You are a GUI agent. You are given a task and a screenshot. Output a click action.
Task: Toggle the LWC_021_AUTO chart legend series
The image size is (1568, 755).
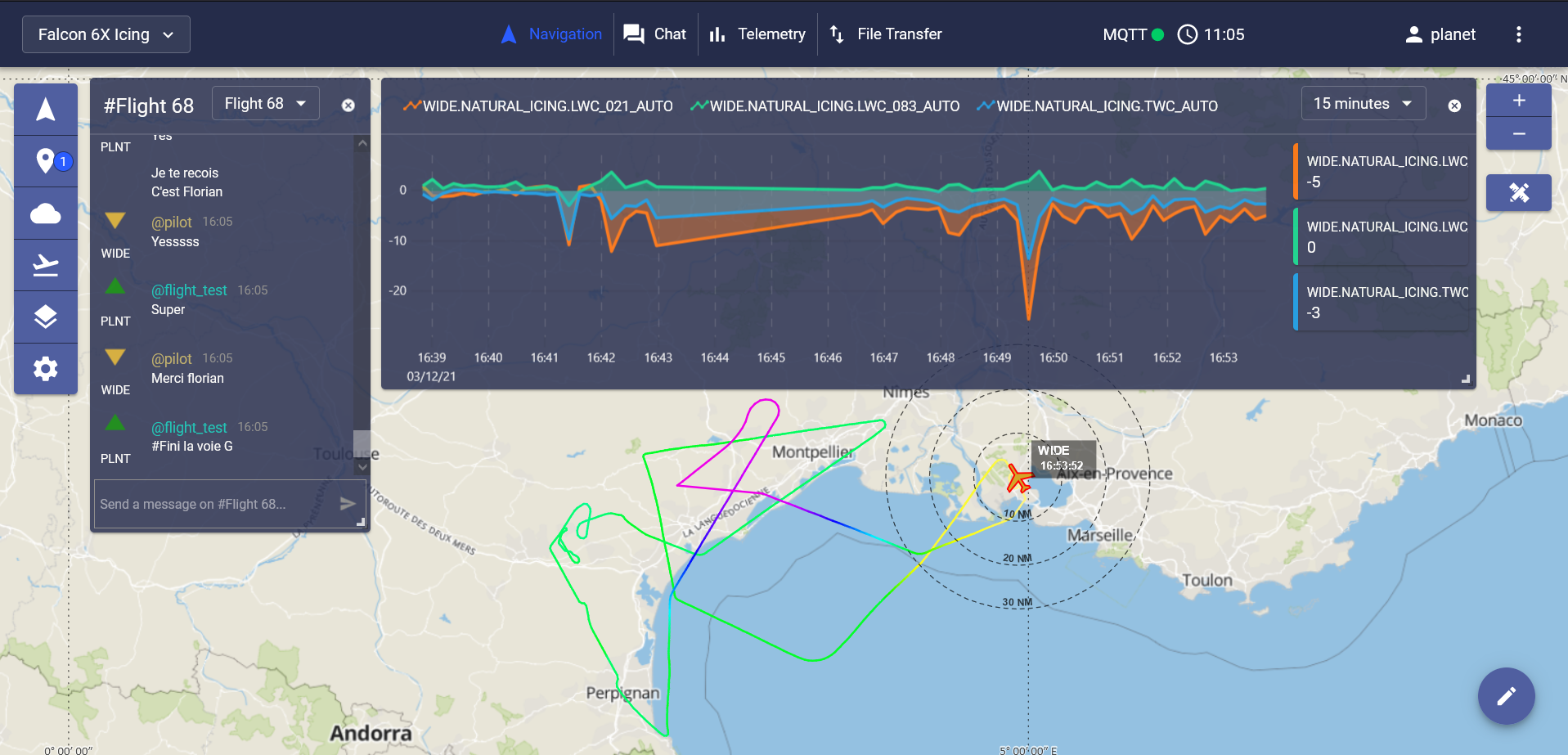pyautogui.click(x=538, y=106)
